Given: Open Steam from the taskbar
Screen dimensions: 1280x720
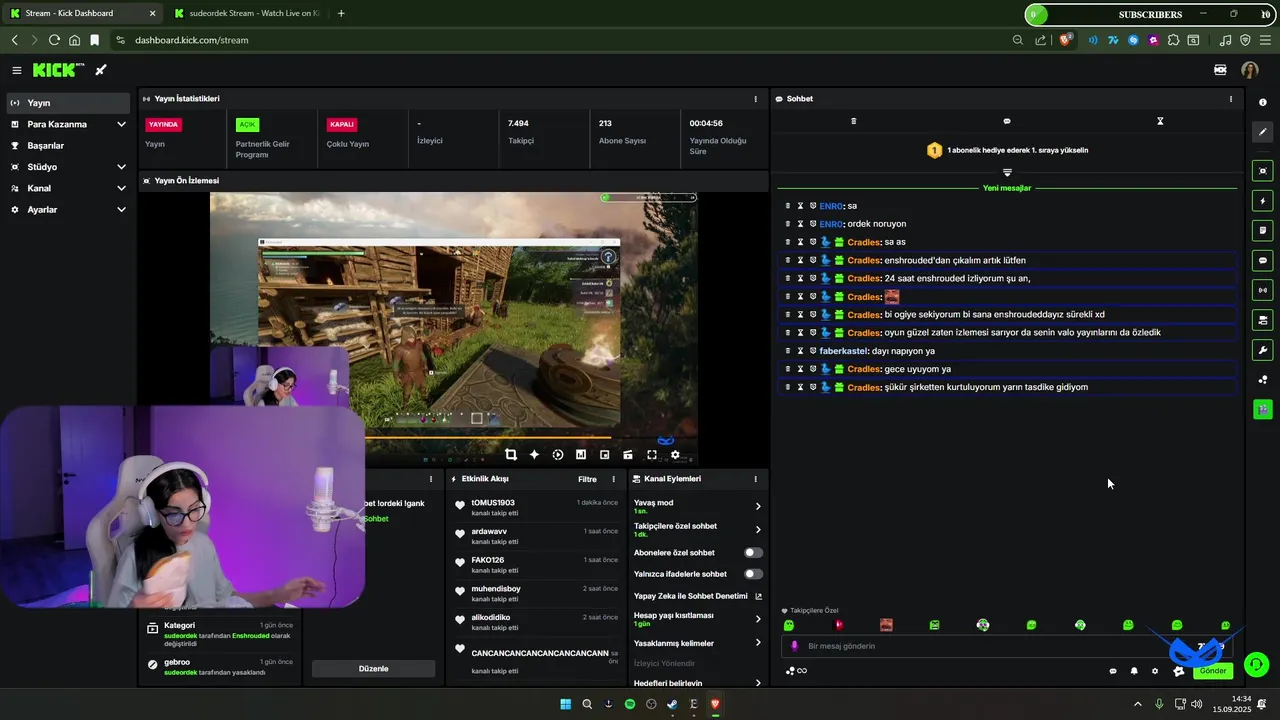Looking at the screenshot, I should [x=673, y=704].
